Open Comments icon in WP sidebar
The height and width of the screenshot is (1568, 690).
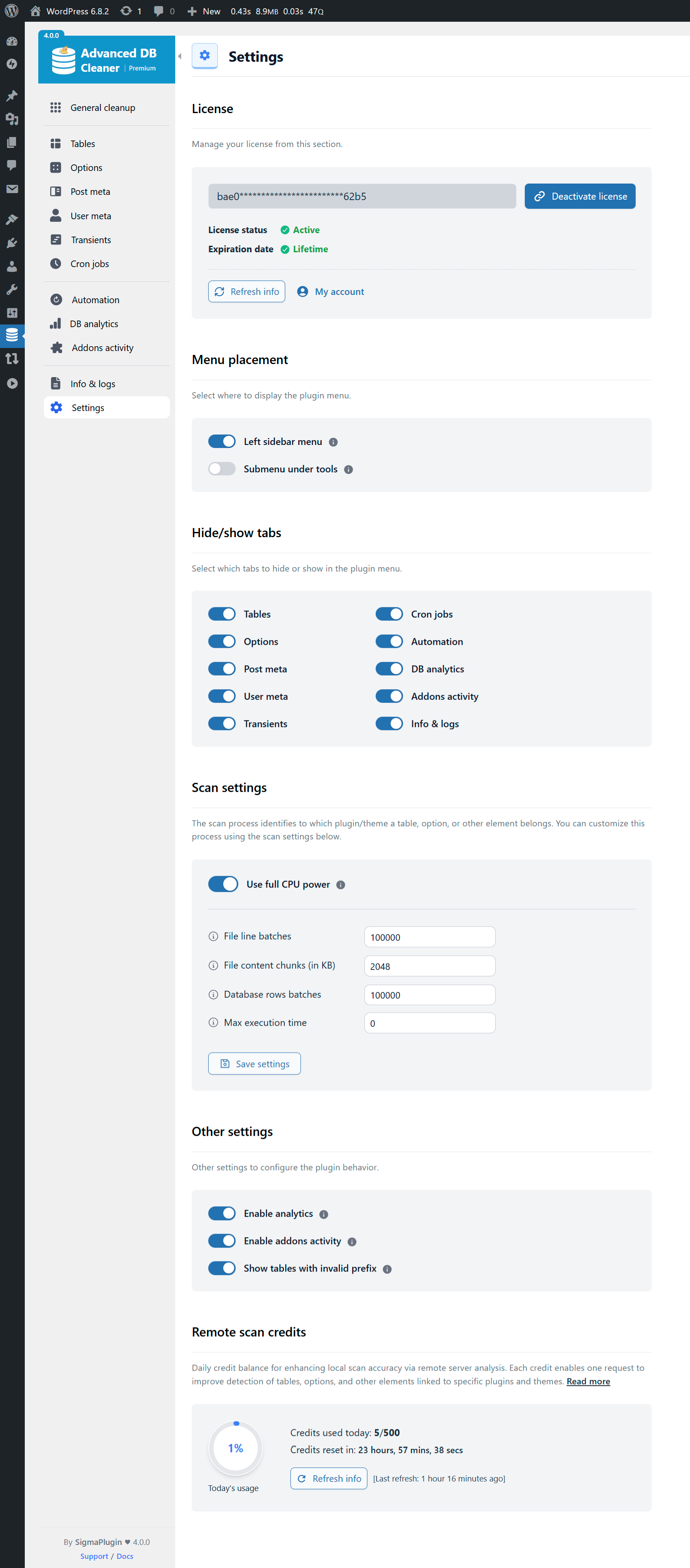pos(12,165)
